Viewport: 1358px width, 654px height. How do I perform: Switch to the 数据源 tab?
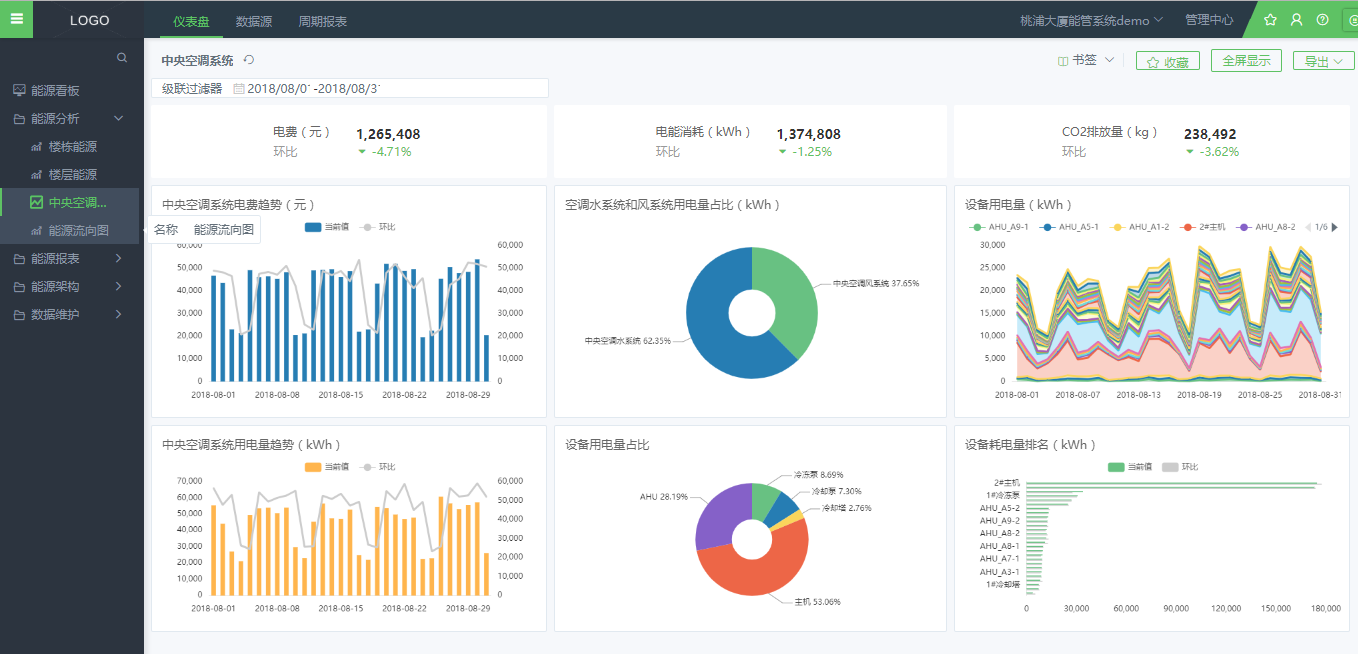[x=254, y=21]
